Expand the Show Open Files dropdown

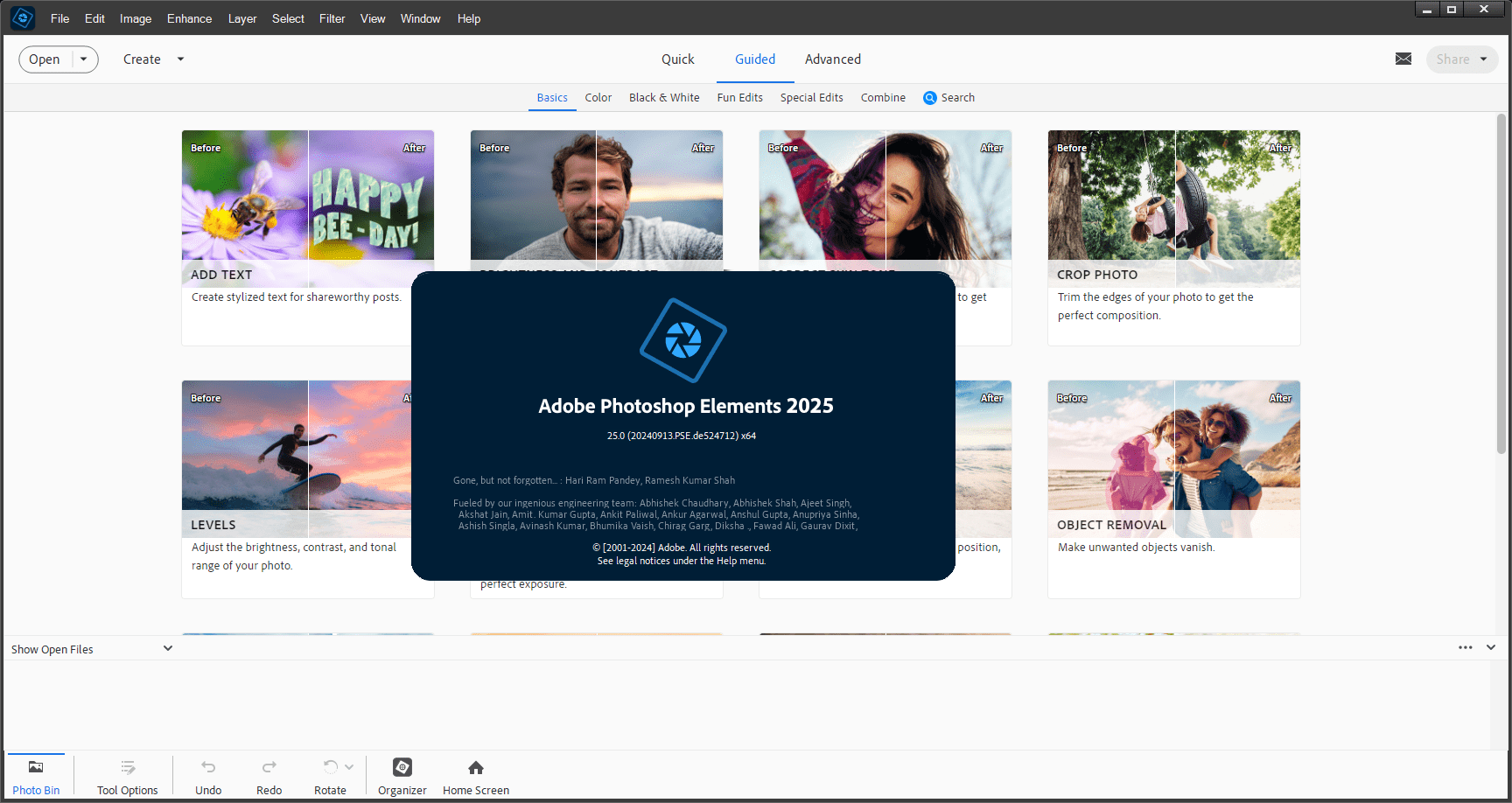[x=168, y=648]
